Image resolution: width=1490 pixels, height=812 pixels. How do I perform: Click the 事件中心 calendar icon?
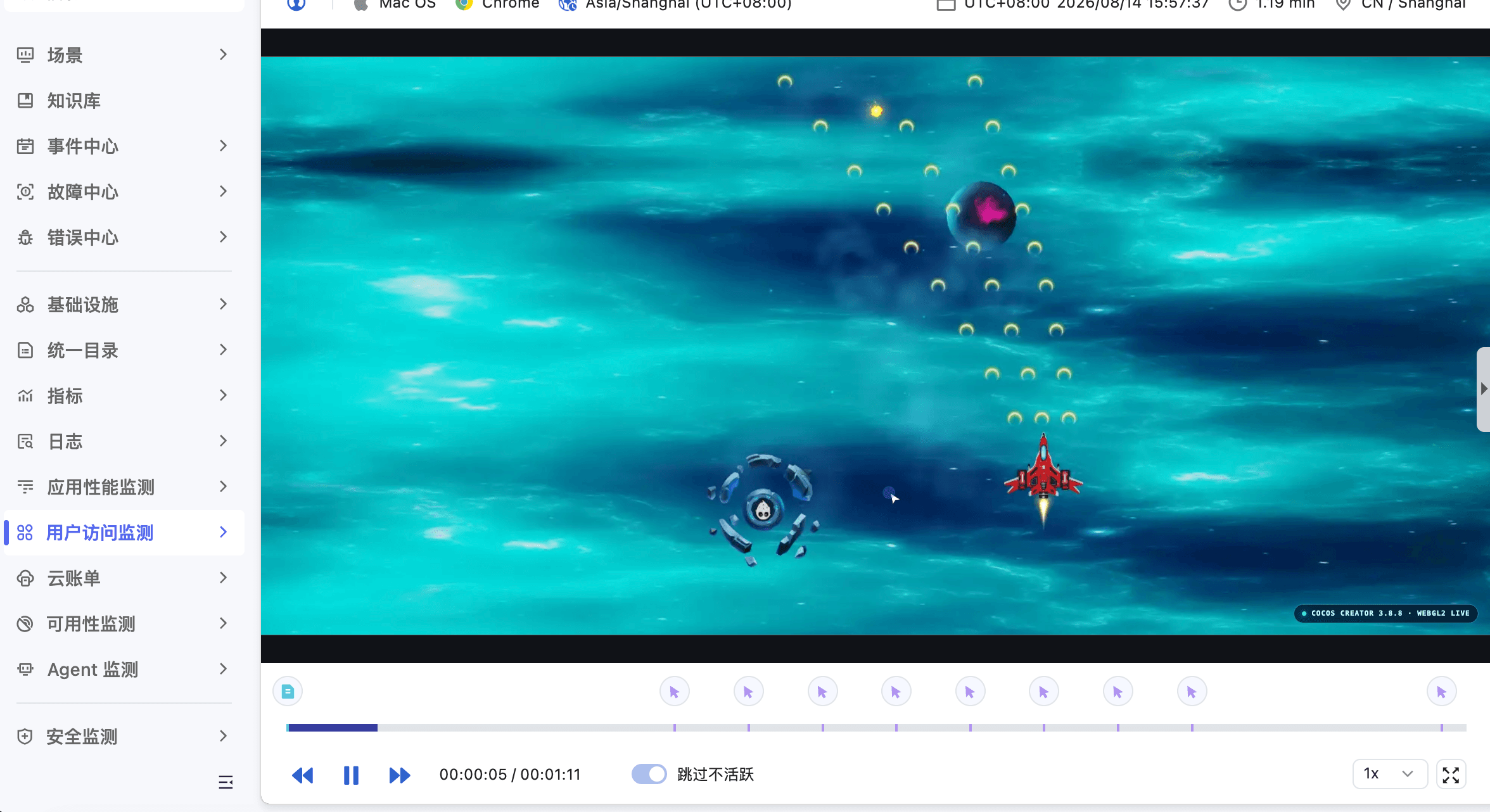pyautogui.click(x=25, y=146)
